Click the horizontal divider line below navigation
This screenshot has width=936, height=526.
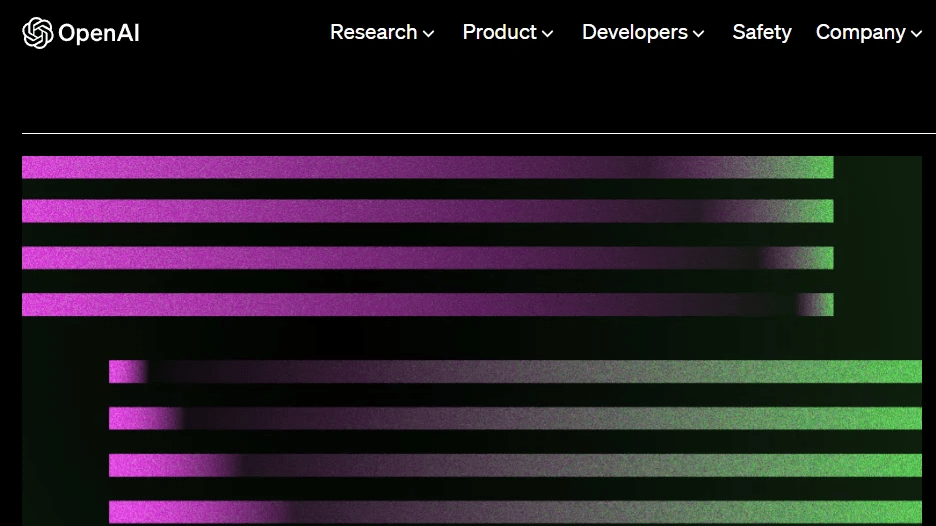[x=478, y=133]
